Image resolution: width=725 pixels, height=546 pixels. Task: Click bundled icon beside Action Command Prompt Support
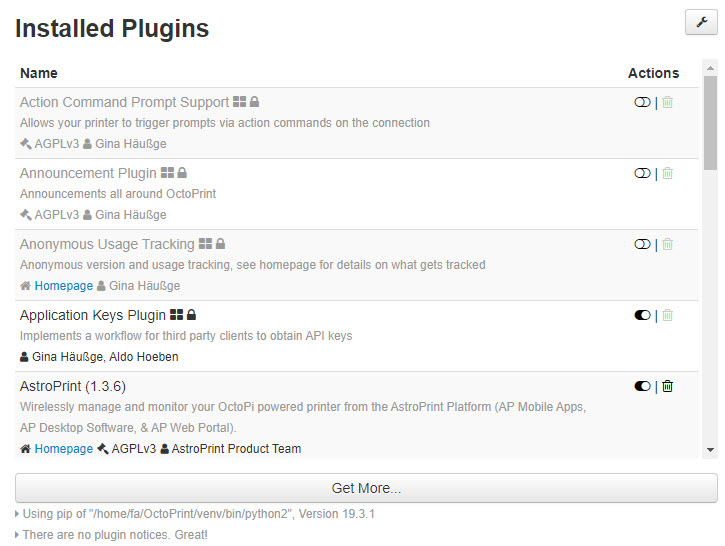240,102
